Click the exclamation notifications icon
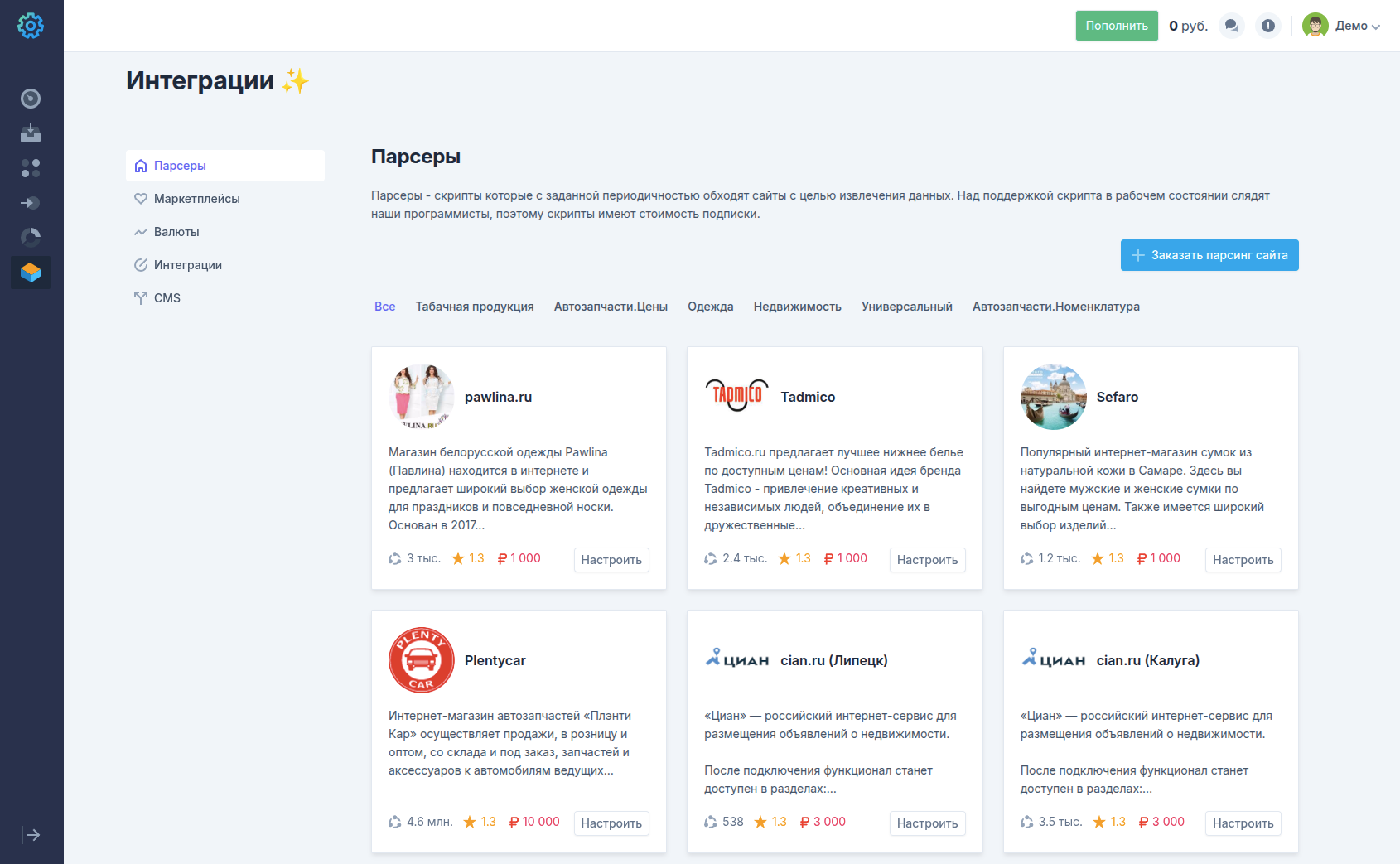This screenshot has width=1400, height=864. tap(1268, 26)
